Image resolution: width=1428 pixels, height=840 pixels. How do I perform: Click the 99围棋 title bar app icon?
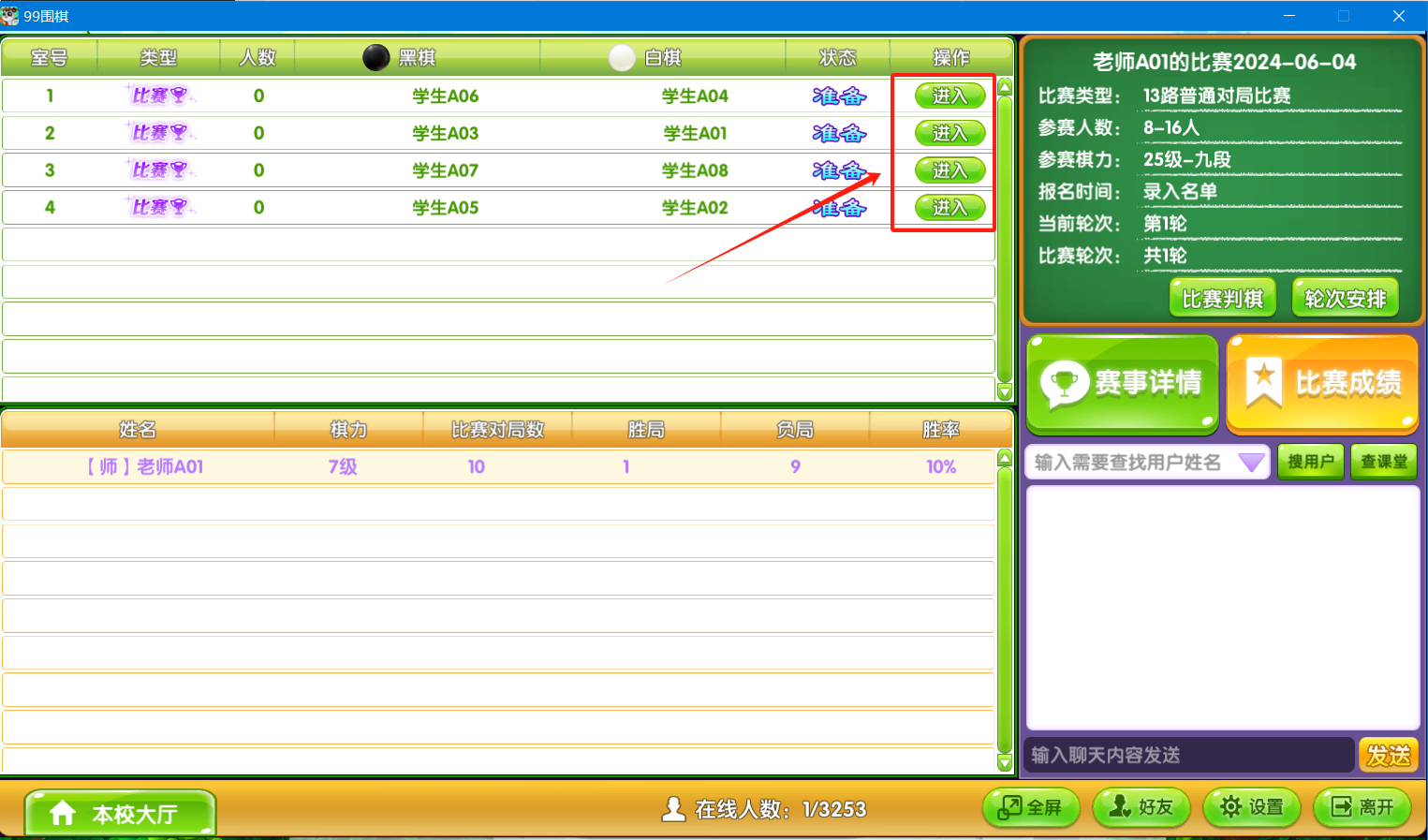tap(10, 16)
